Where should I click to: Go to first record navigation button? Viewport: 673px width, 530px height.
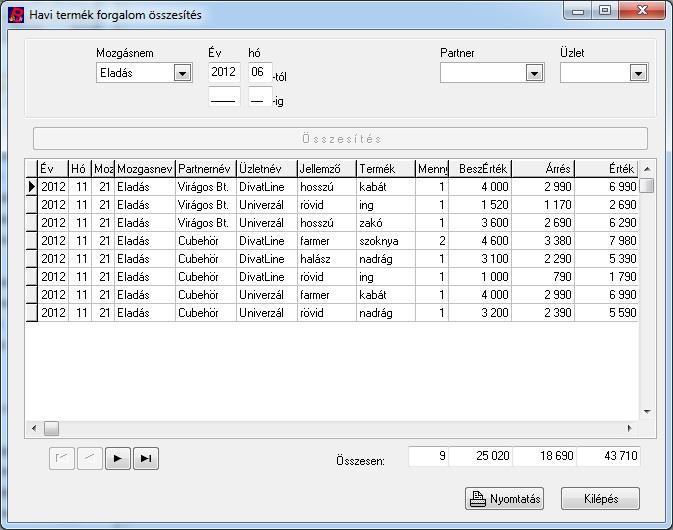point(62,458)
